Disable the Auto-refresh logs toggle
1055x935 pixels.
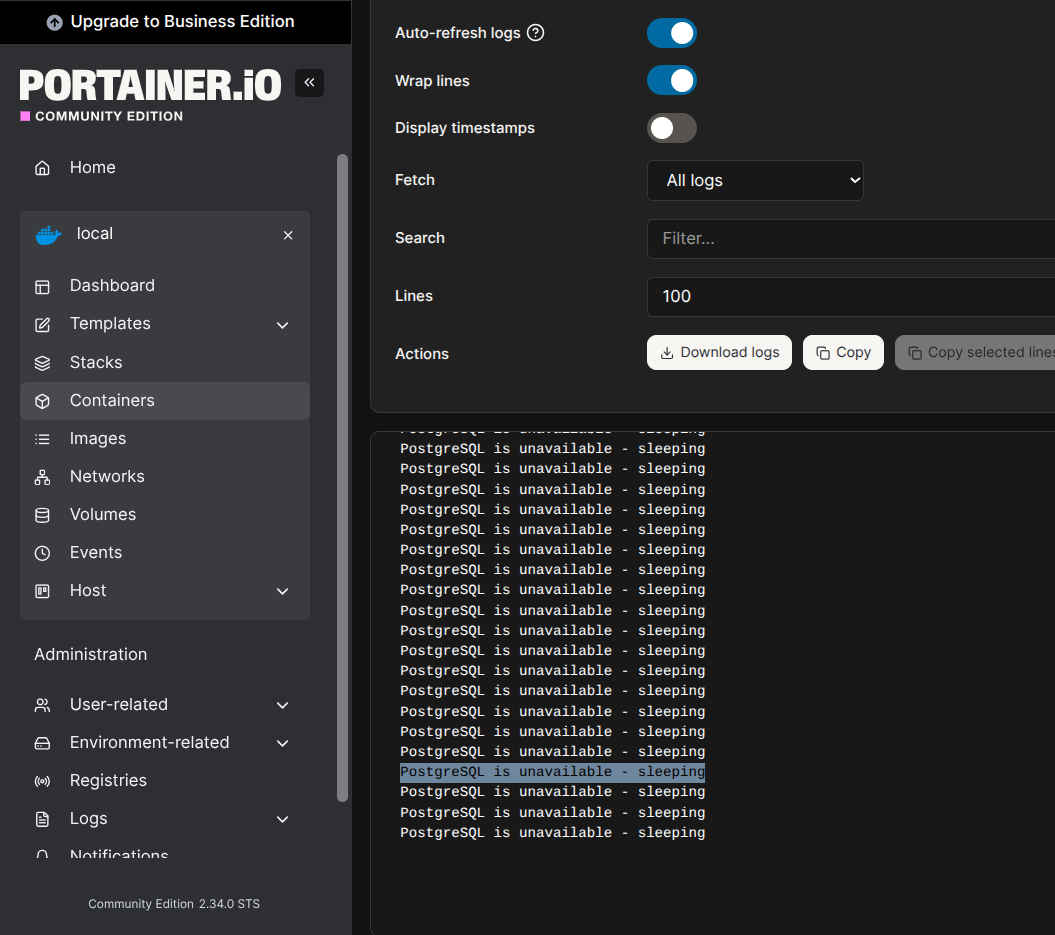pos(671,33)
